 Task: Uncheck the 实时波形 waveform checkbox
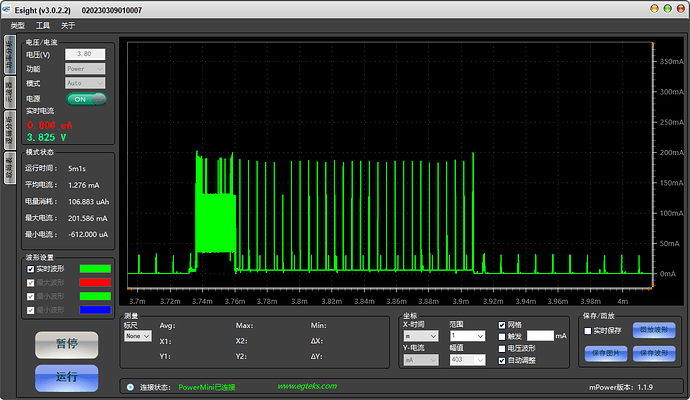pos(30,268)
